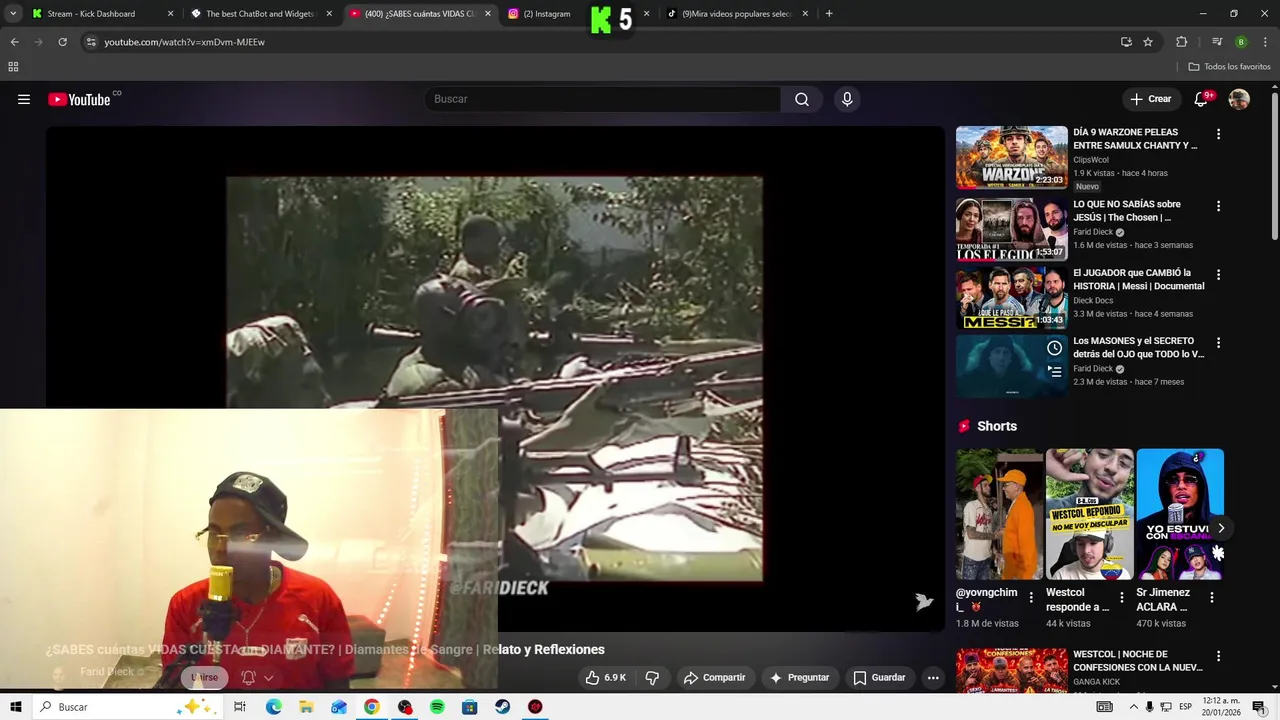Open options for Los MASONES video

1218,342
